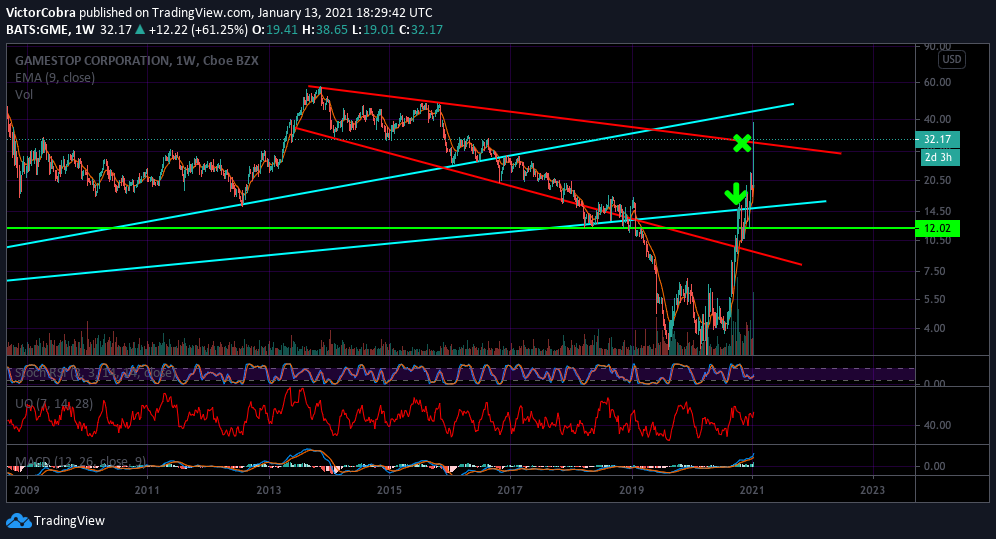Open the USD currency selector
The height and width of the screenshot is (539, 996).
pyautogui.click(x=952, y=59)
